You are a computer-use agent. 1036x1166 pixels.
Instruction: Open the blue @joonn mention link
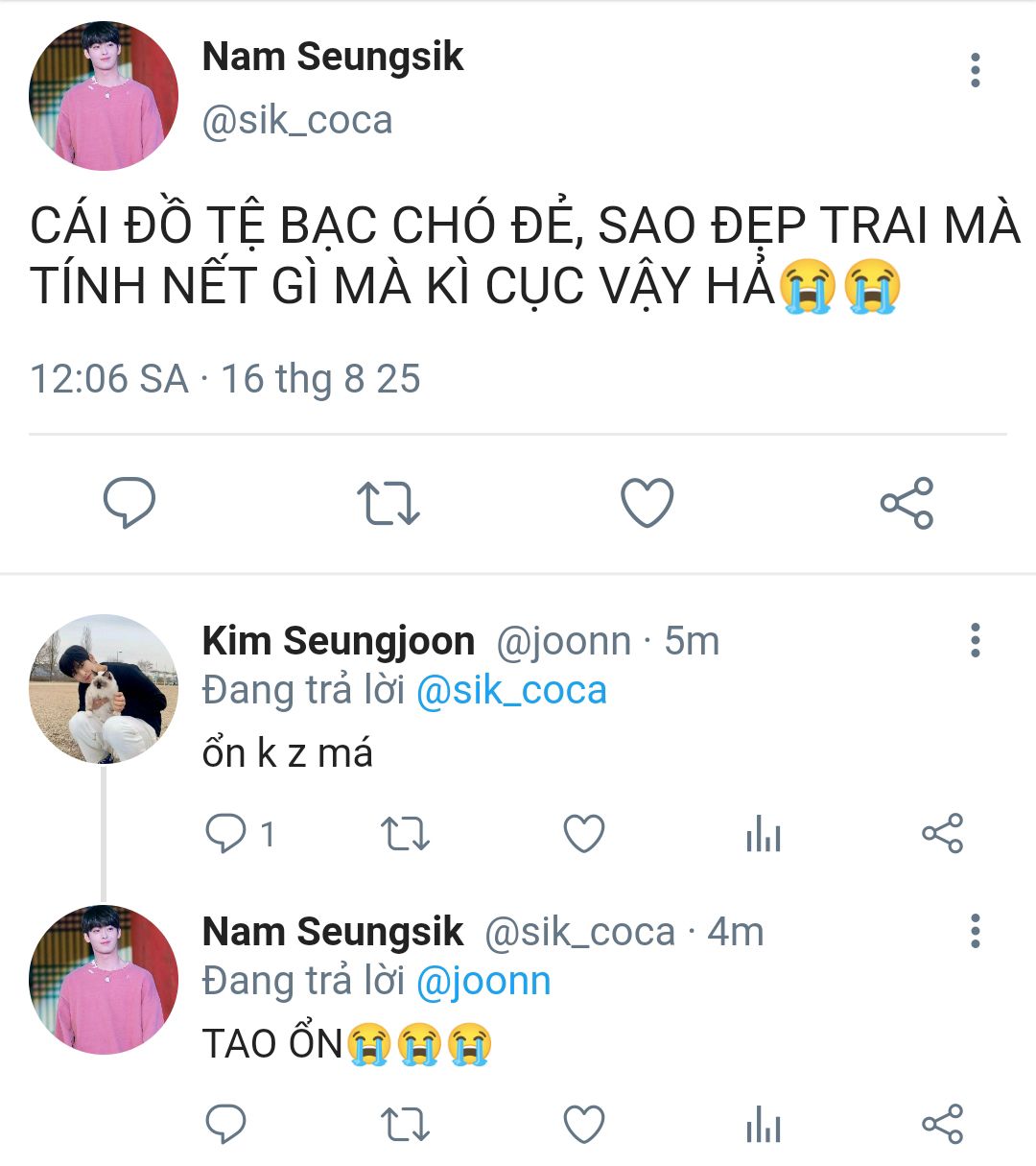tap(483, 982)
